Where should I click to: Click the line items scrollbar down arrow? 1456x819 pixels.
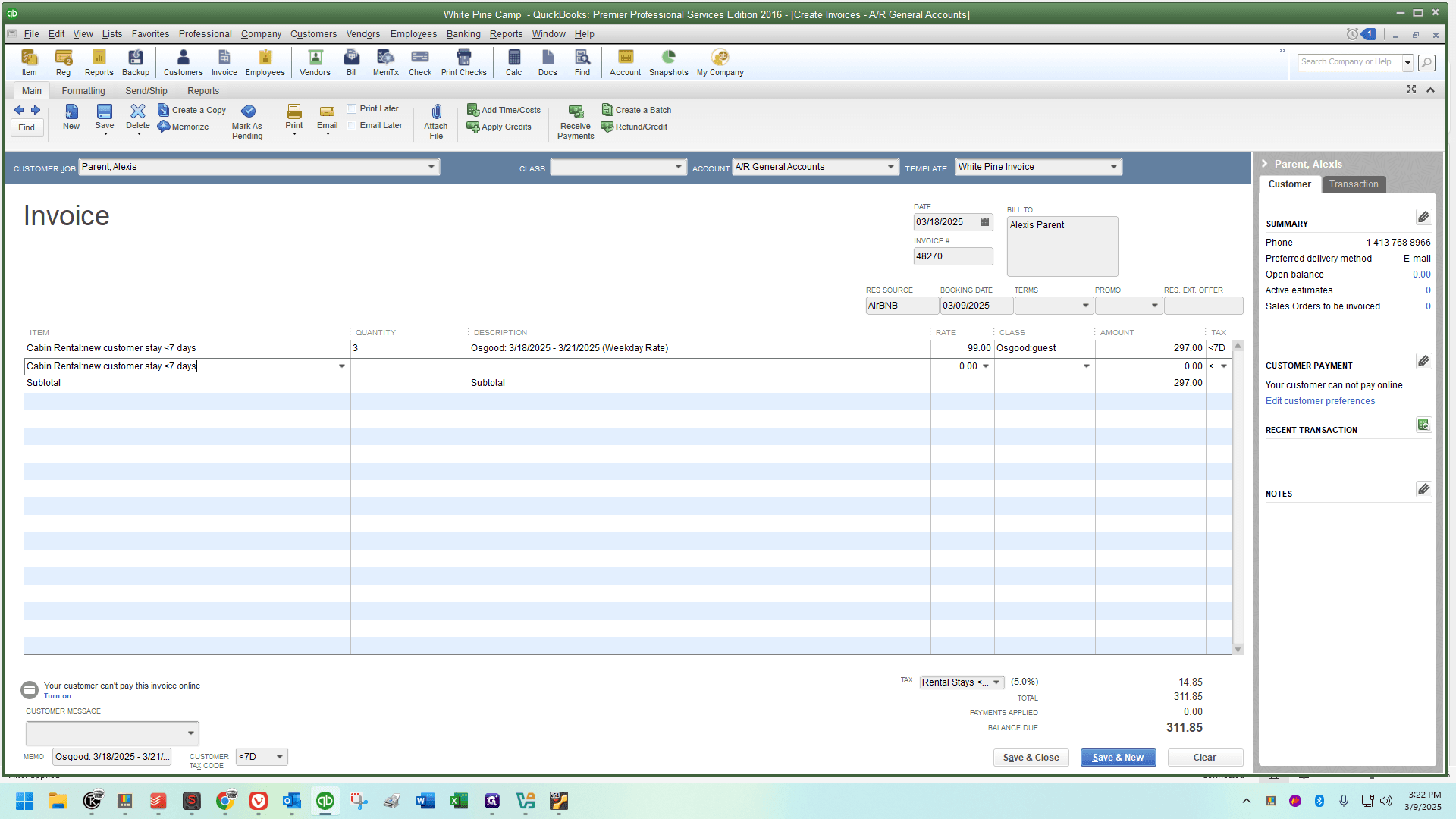(x=1238, y=650)
